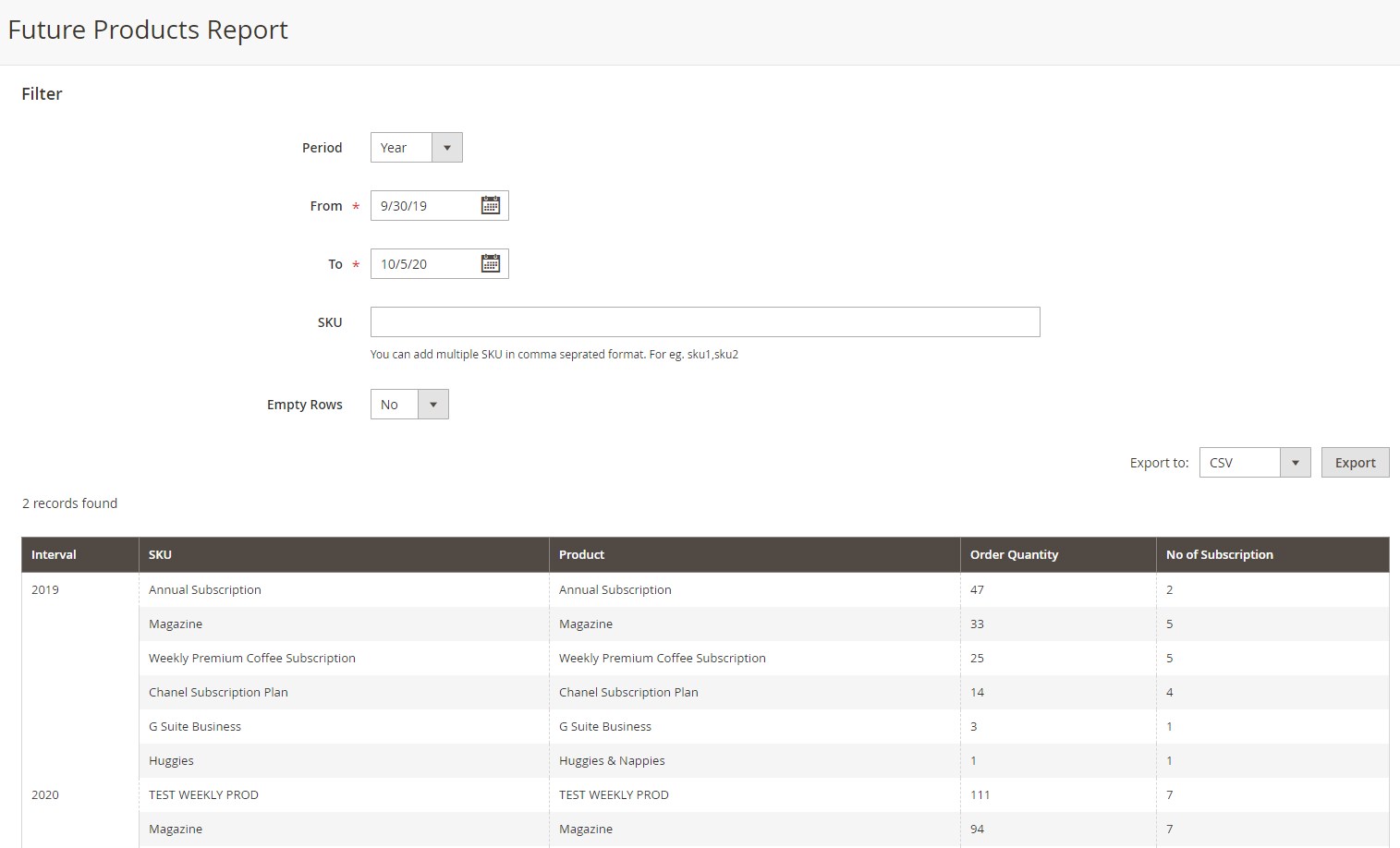Click the Chanel Subscription Plan product cell
This screenshot has height=848, width=1400.
point(628,693)
